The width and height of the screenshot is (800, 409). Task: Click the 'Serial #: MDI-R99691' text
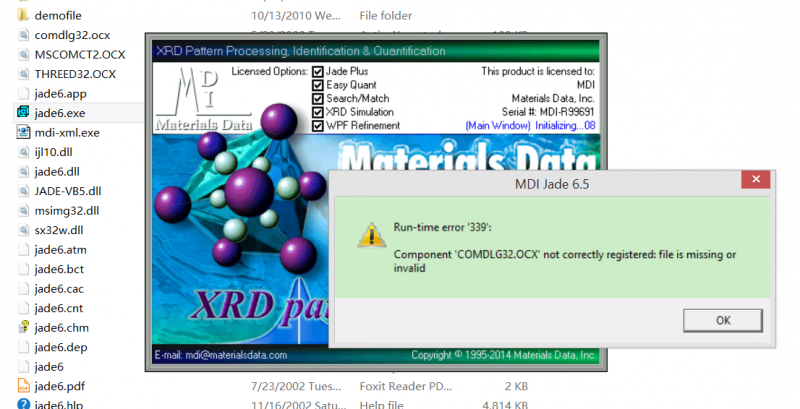click(x=548, y=112)
